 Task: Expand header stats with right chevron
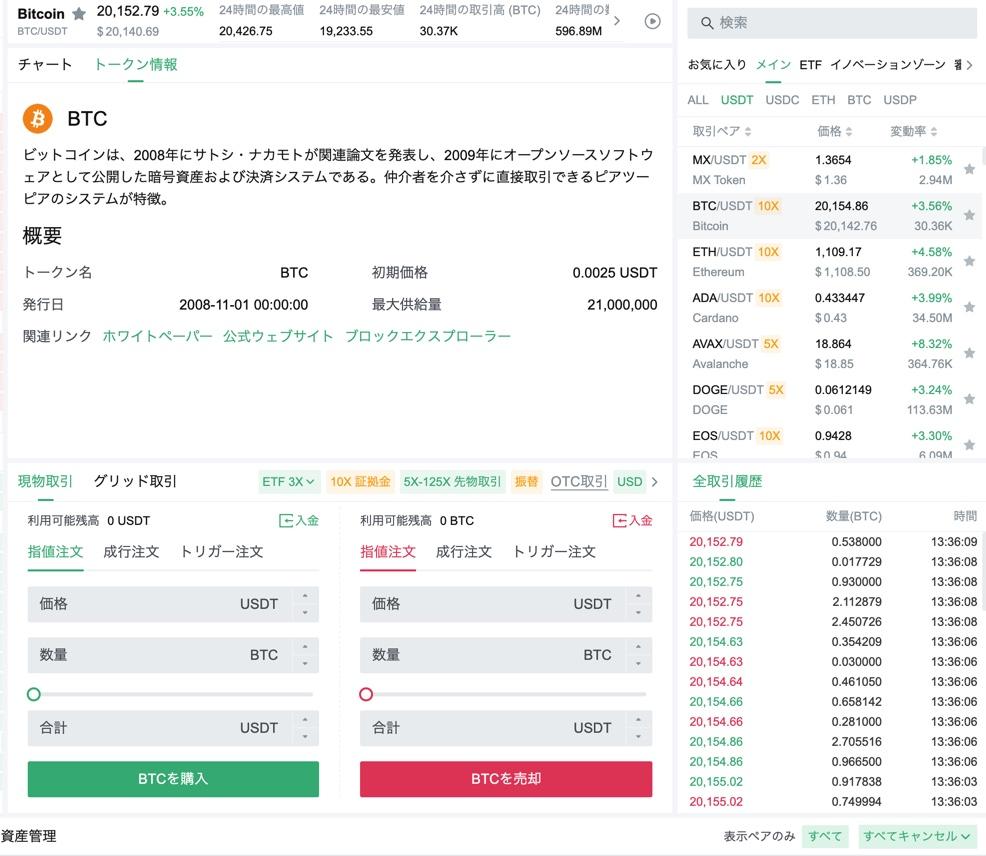coord(617,21)
